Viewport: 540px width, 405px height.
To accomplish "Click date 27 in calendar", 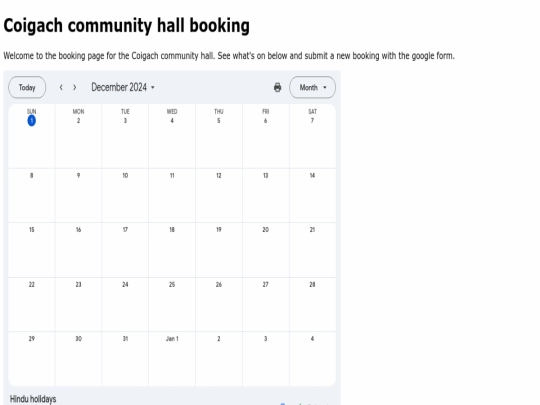I will [x=266, y=284].
